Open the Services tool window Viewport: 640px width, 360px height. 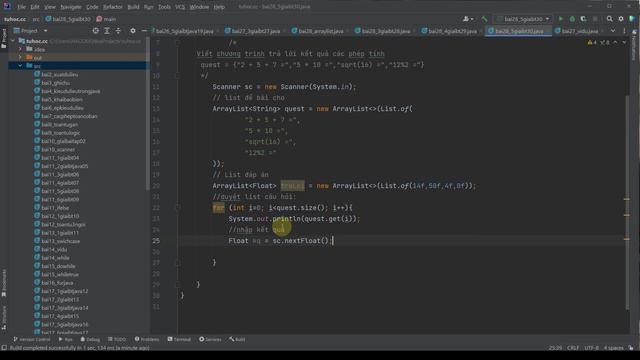point(210,339)
